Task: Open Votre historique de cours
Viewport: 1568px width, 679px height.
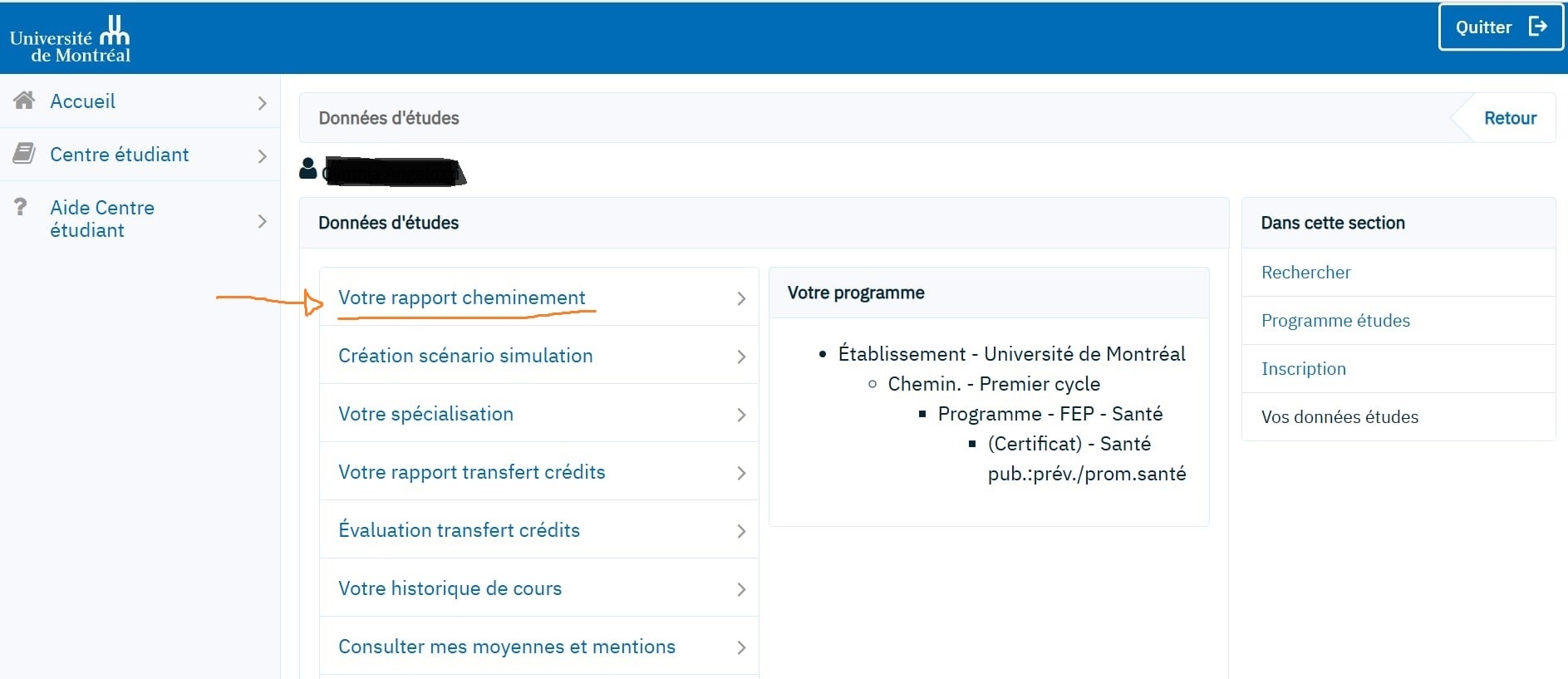Action: [539, 588]
